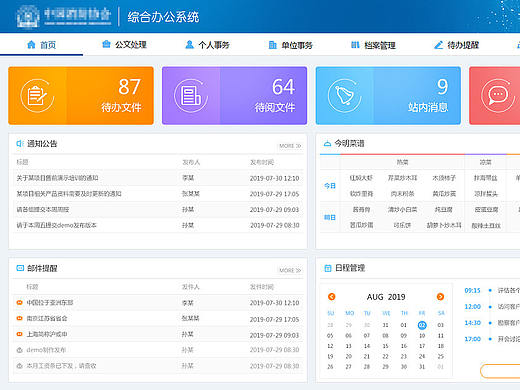
Task: Open the mail 南京江苏省省会
Action: pyautogui.click(x=47, y=318)
